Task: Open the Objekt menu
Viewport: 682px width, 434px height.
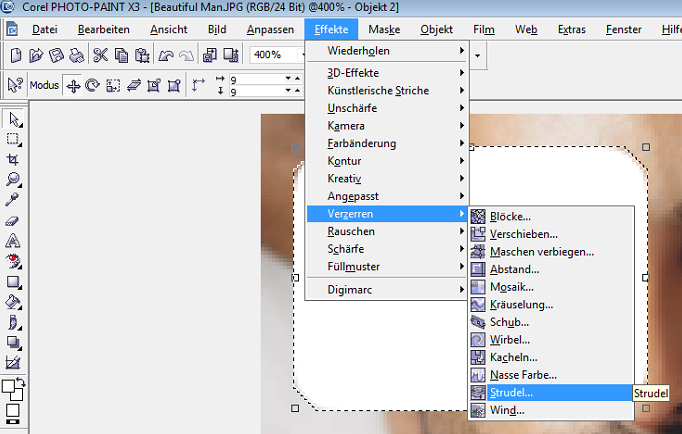Action: (436, 30)
